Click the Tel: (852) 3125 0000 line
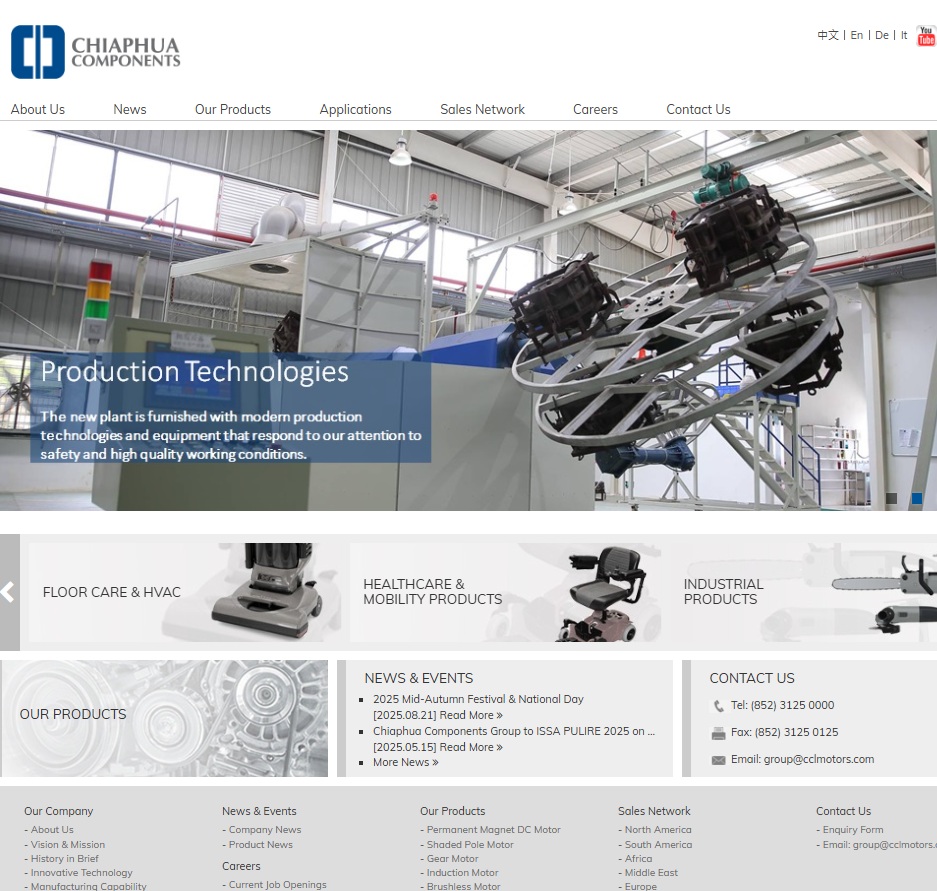937x891 pixels. (x=782, y=705)
